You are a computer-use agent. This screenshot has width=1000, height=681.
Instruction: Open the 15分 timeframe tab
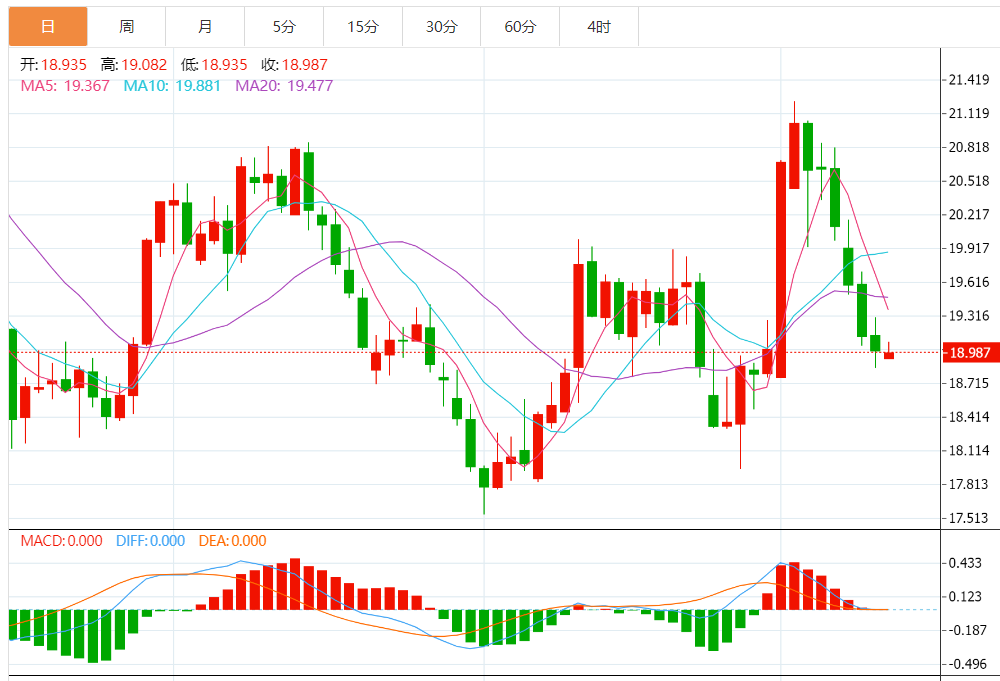click(x=363, y=27)
